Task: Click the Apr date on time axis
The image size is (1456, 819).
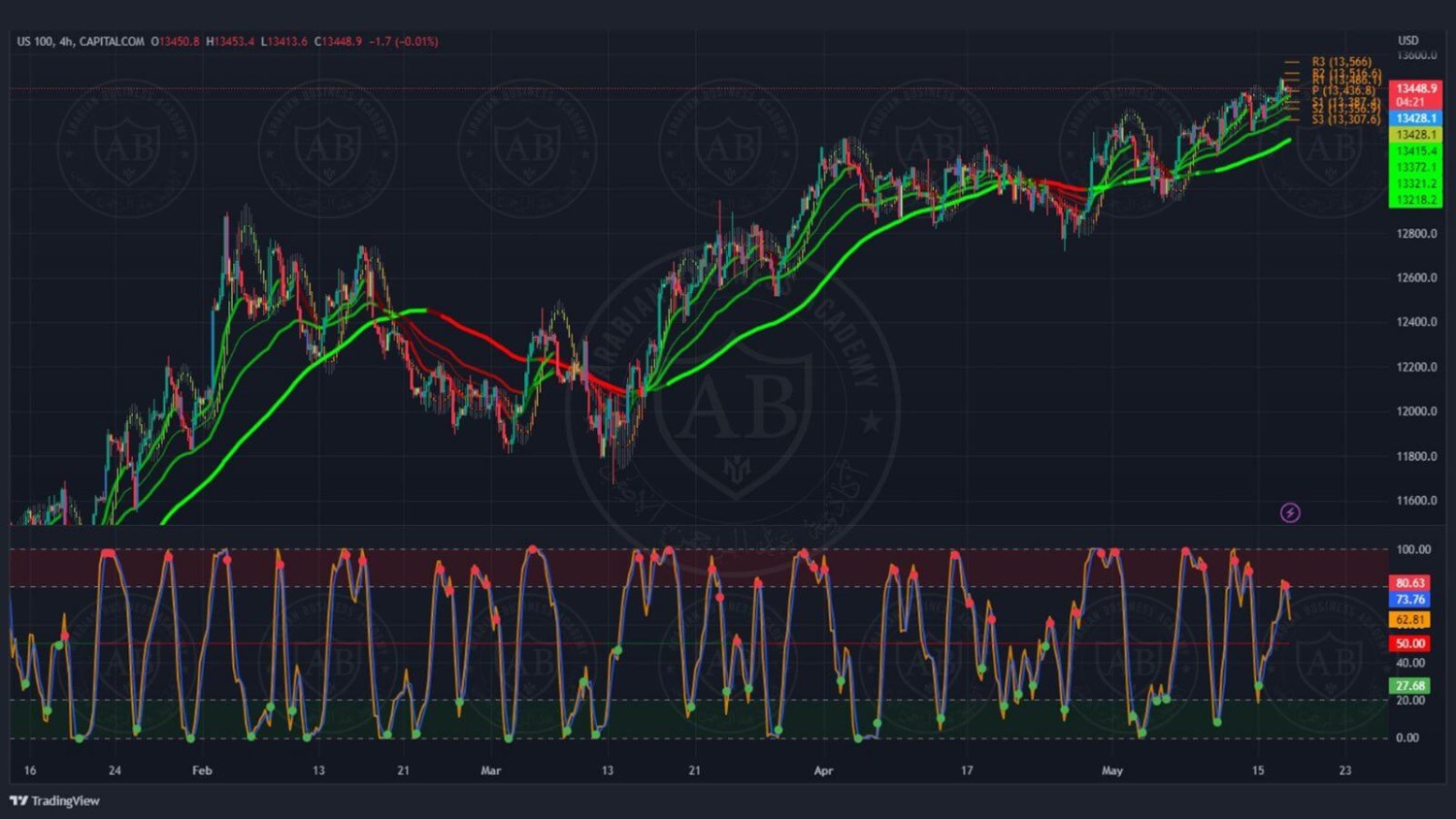Action: (x=823, y=770)
